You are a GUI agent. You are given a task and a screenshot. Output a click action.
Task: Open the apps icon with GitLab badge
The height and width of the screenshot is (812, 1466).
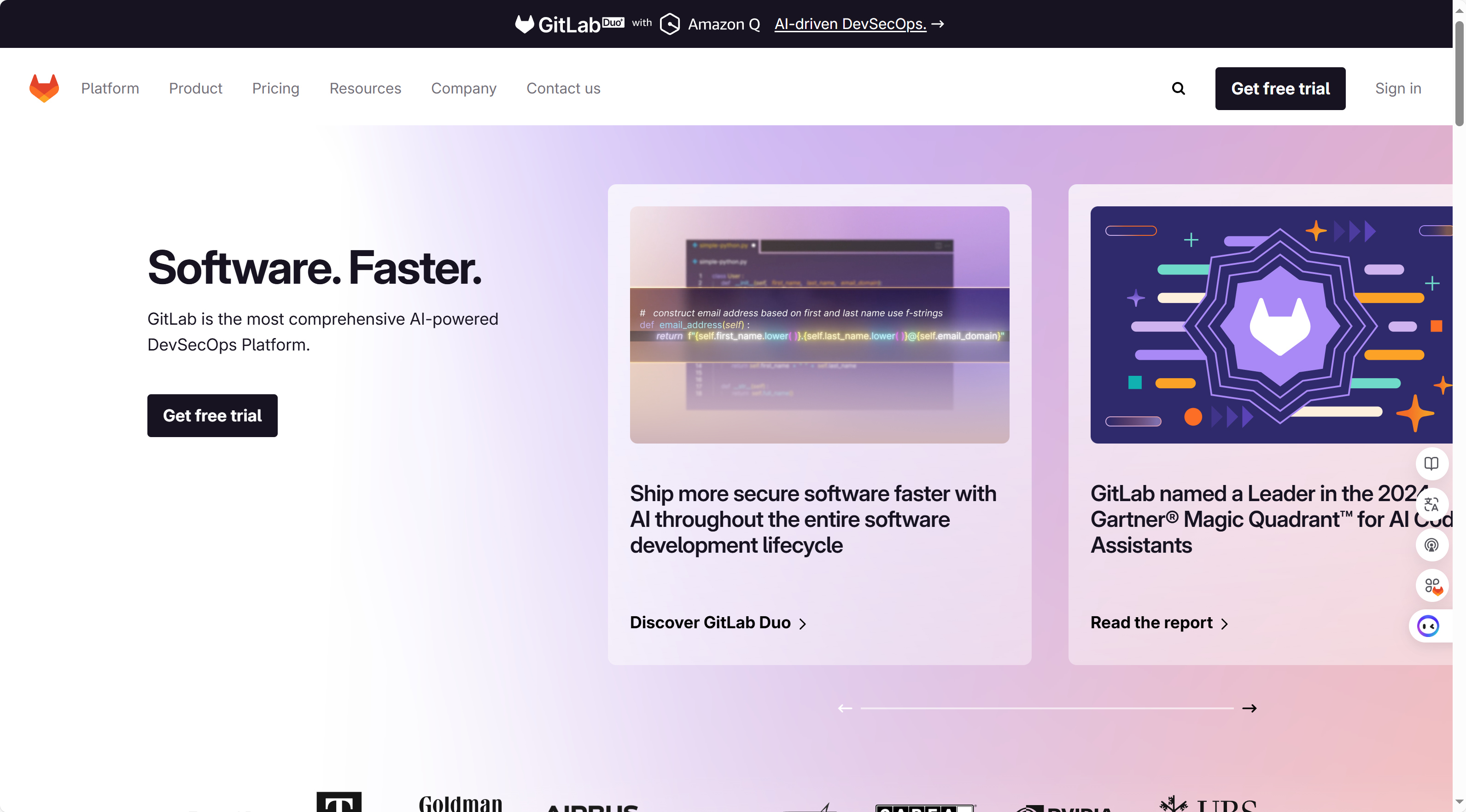tap(1431, 585)
